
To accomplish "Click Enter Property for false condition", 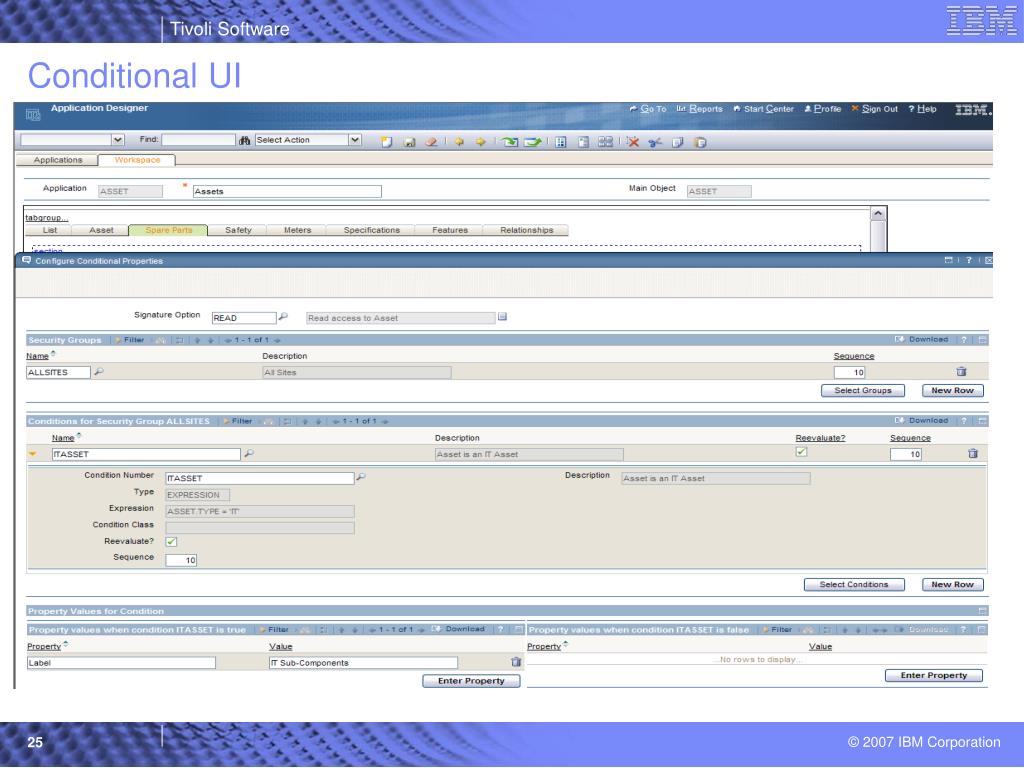I will pyautogui.click(x=933, y=675).
